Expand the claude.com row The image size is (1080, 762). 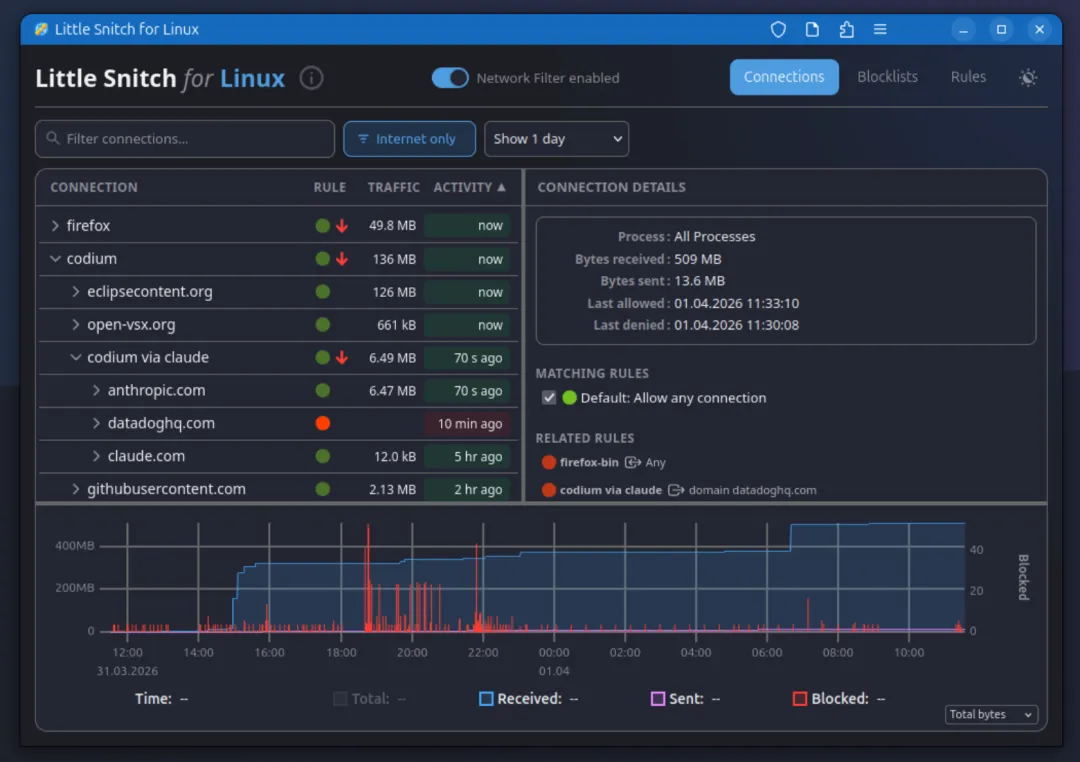(x=96, y=456)
